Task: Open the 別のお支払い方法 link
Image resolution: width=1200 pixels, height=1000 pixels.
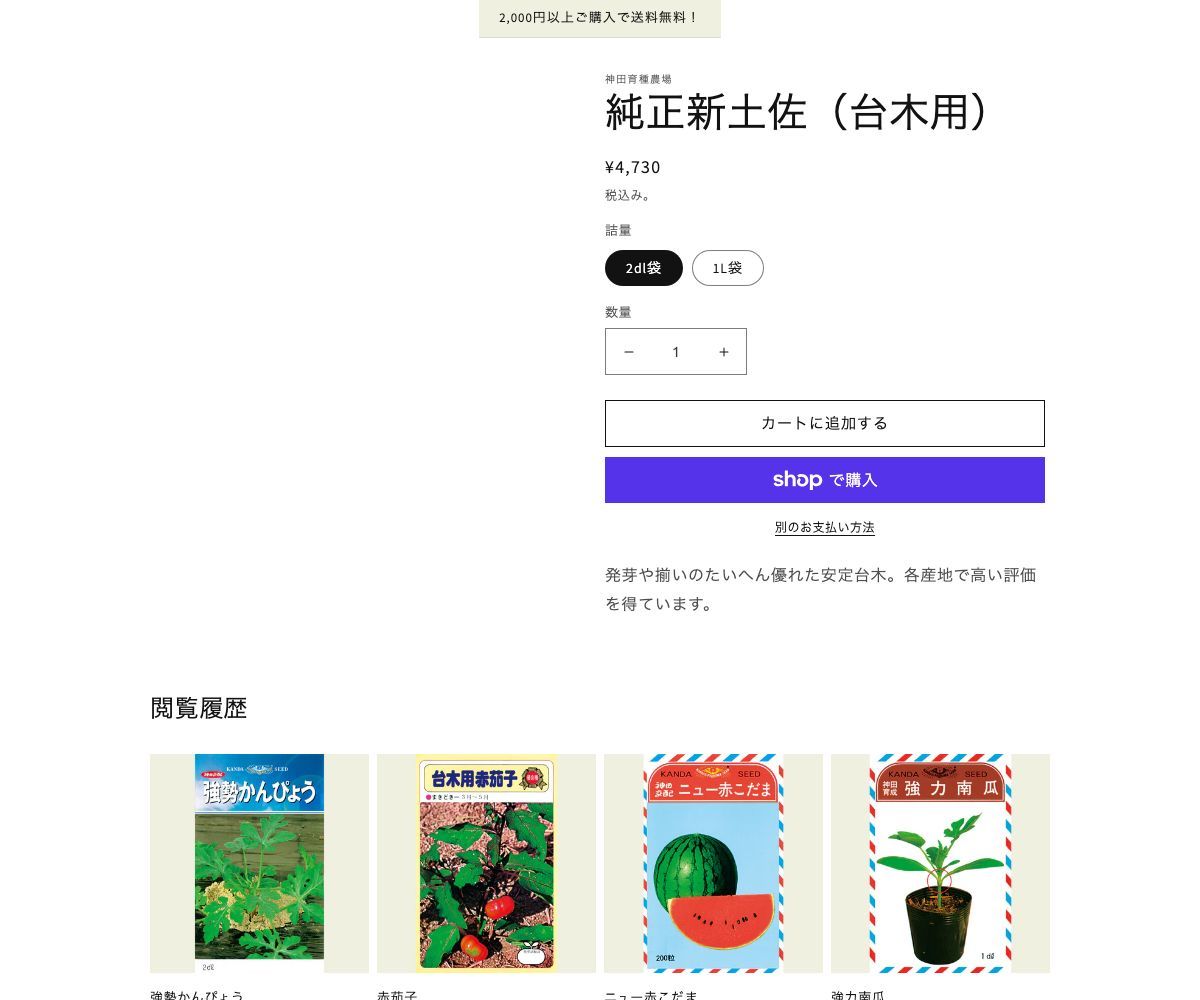Action: pyautogui.click(x=825, y=527)
